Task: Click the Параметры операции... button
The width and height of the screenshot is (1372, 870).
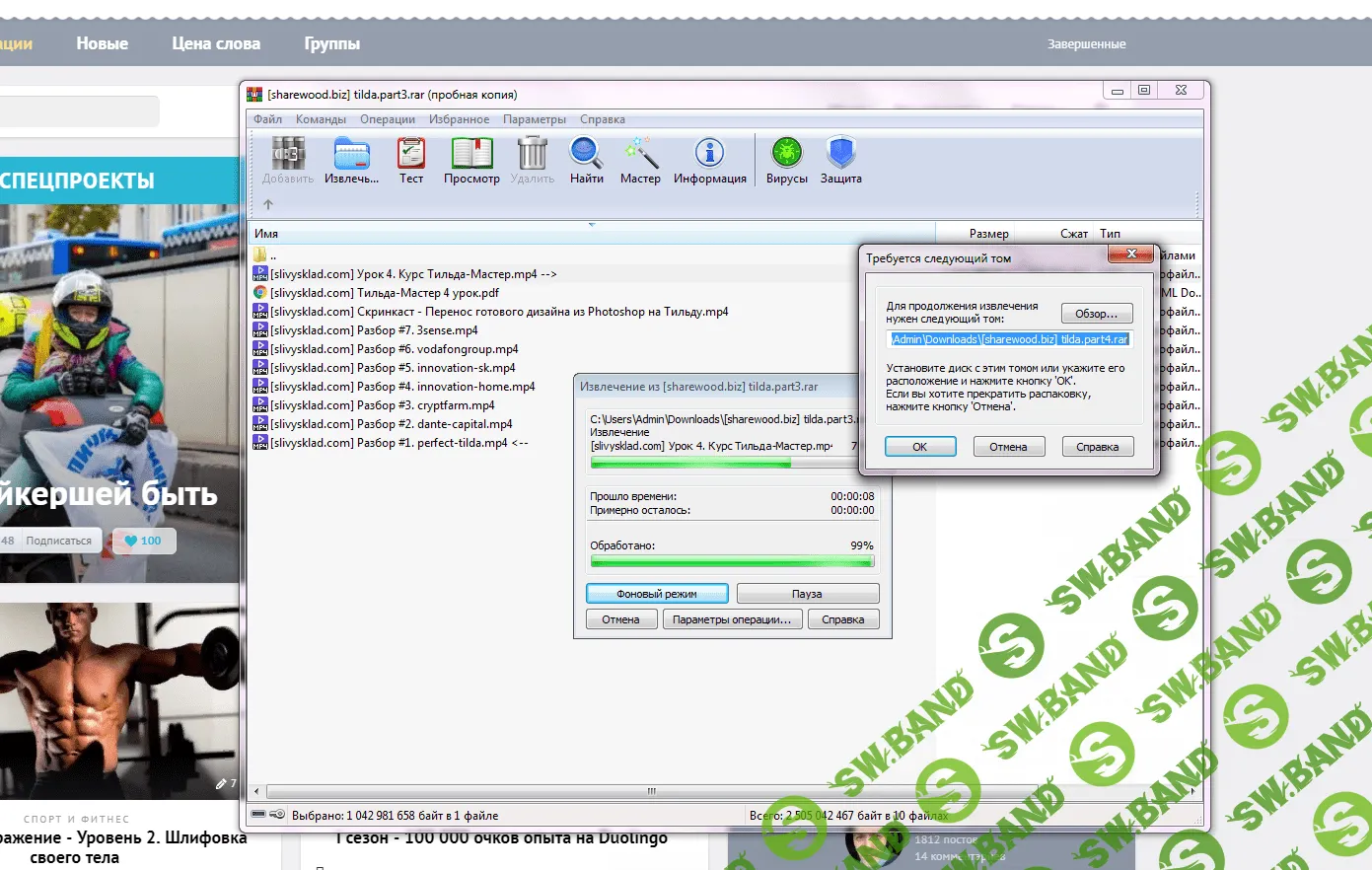Action: coord(731,619)
